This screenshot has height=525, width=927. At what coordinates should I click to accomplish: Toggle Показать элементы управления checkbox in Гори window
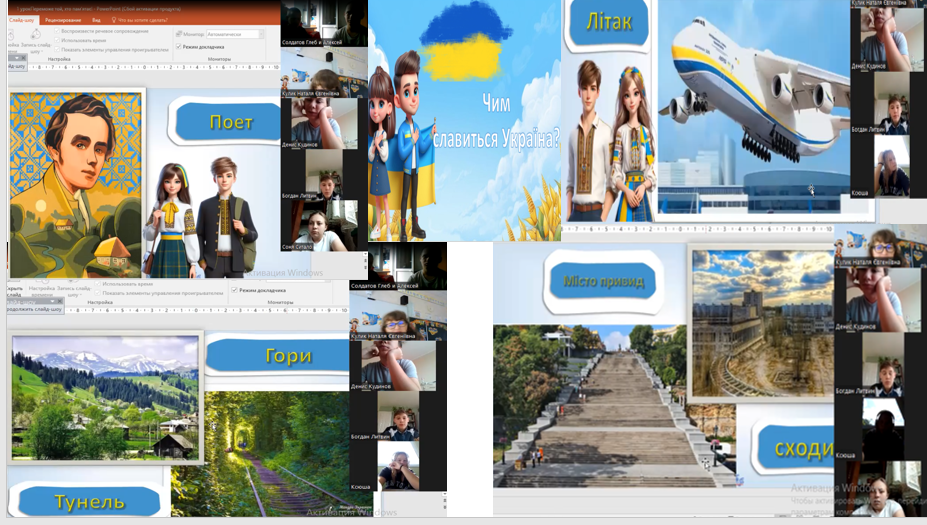pyautogui.click(x=98, y=293)
